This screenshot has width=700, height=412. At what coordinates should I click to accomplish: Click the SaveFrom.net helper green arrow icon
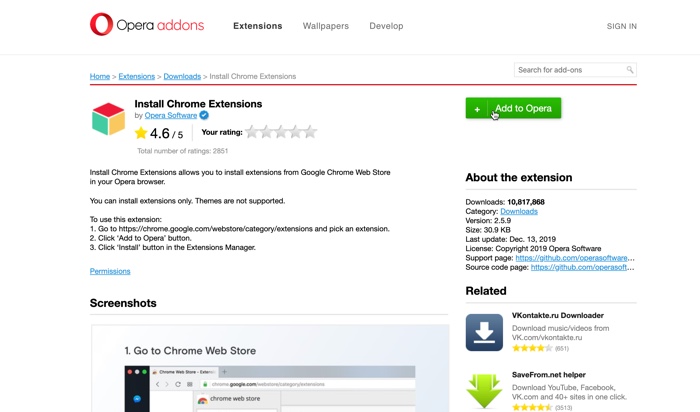484,391
